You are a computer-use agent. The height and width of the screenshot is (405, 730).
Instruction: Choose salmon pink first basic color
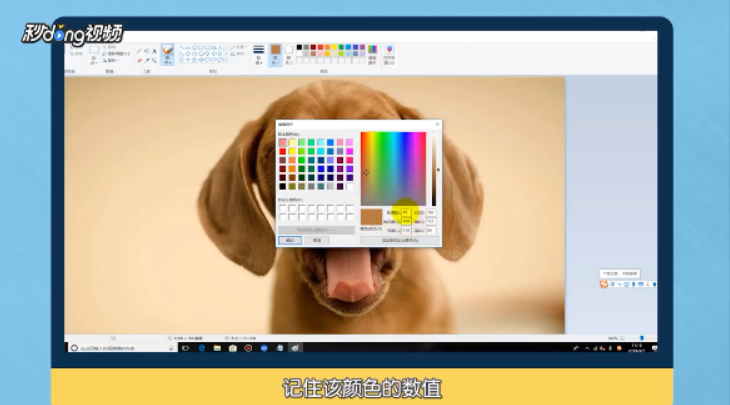click(x=283, y=142)
